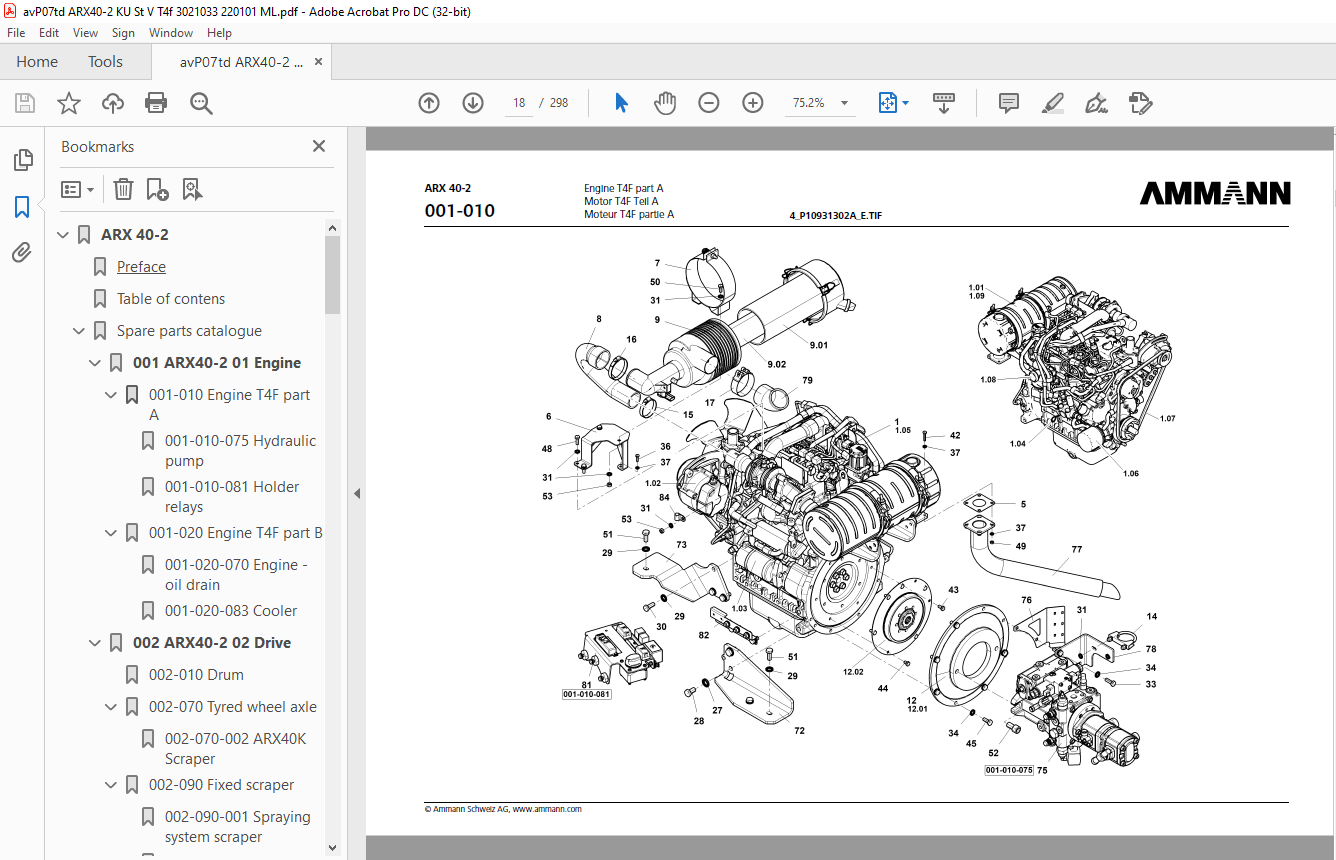Open the Edit menu
The width and height of the screenshot is (1336, 860).
pos(49,33)
